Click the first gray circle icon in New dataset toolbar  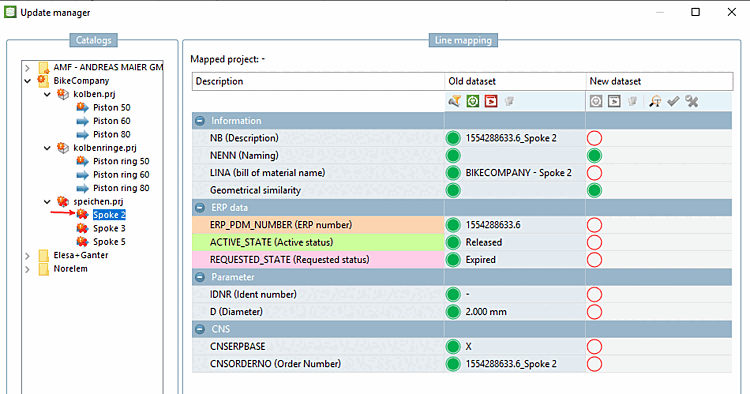tap(596, 101)
